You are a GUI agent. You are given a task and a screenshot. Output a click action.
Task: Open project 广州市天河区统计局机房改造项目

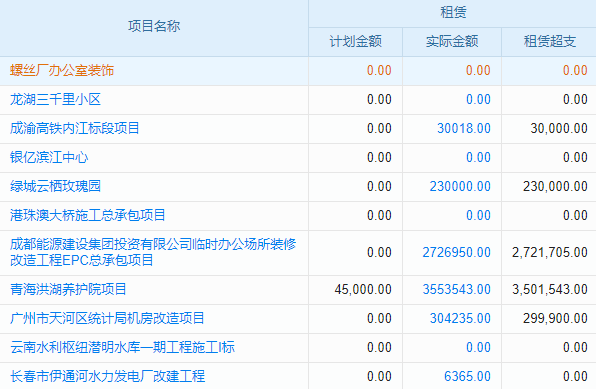pos(107,318)
